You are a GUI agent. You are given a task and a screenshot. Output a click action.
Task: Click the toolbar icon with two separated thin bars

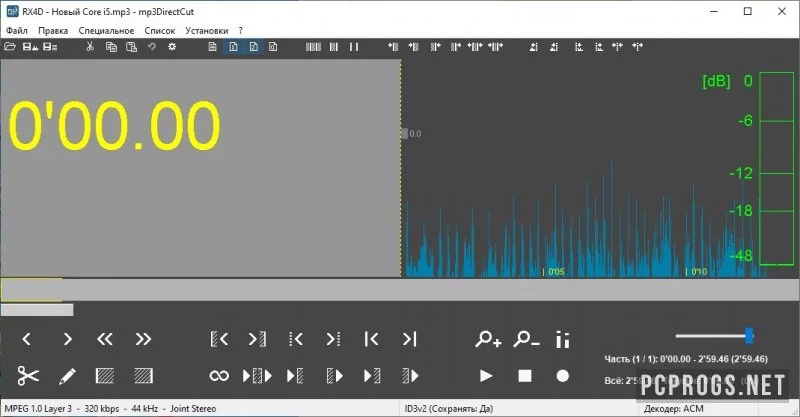point(354,47)
